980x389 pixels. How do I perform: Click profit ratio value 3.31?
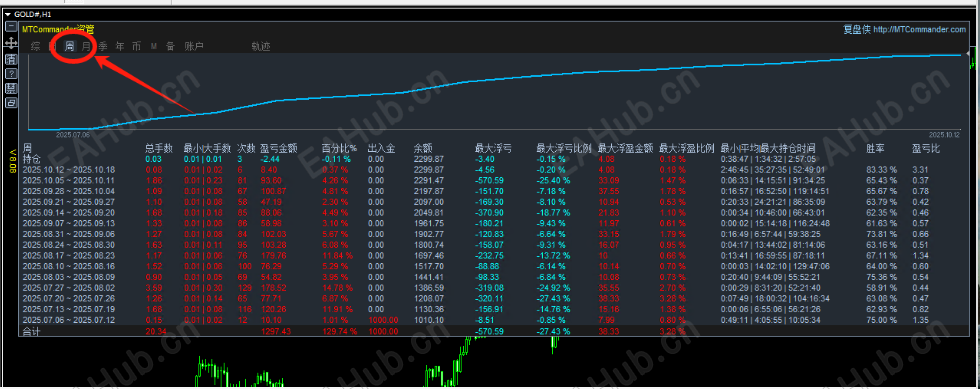919,169
